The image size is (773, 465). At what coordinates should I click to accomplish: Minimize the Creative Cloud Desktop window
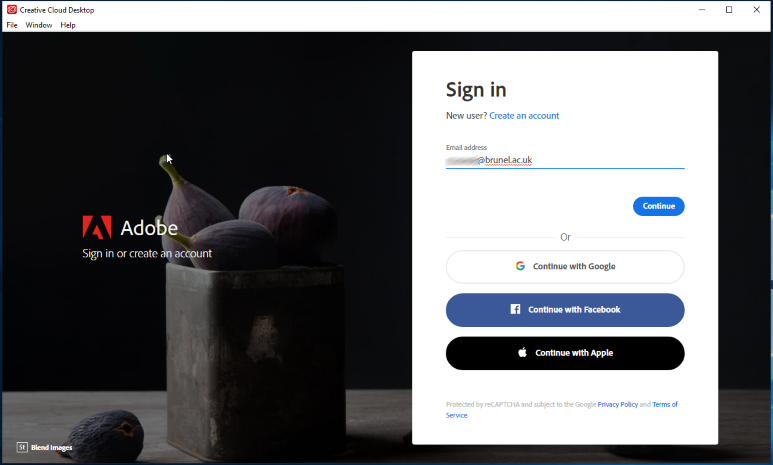702,10
